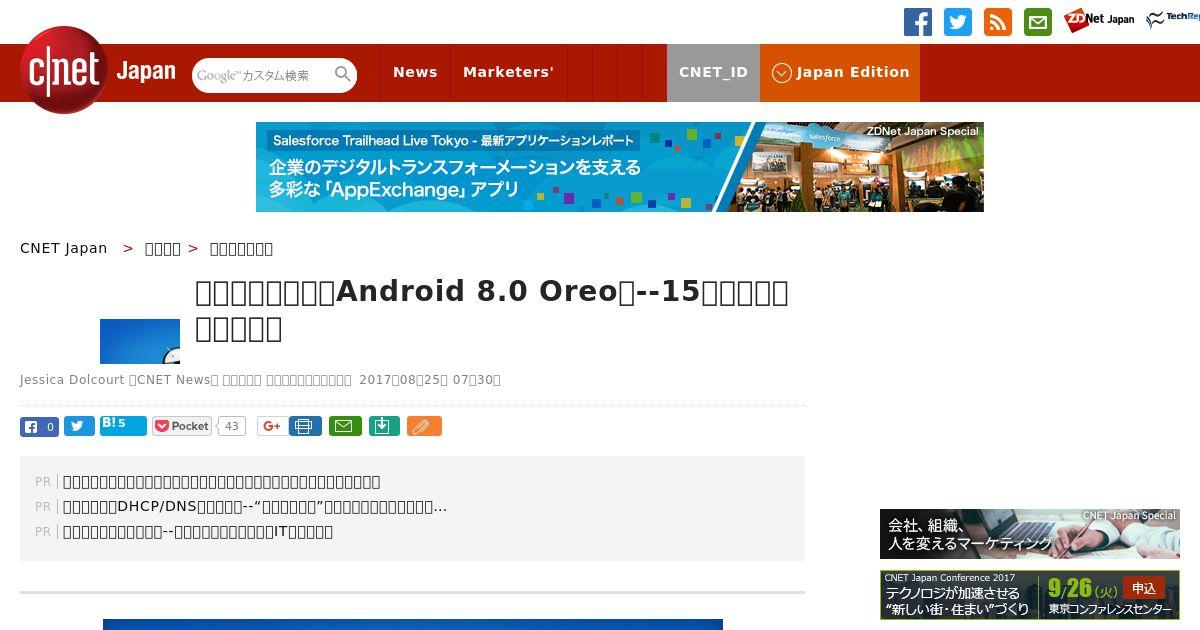Open the Twitter icon in top bar
This screenshot has width=1200, height=630.
[958, 22]
